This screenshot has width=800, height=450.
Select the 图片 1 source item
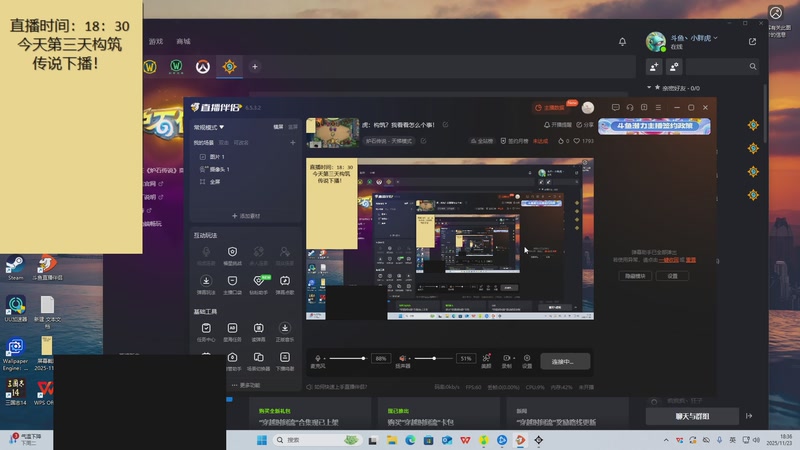tap(212, 157)
